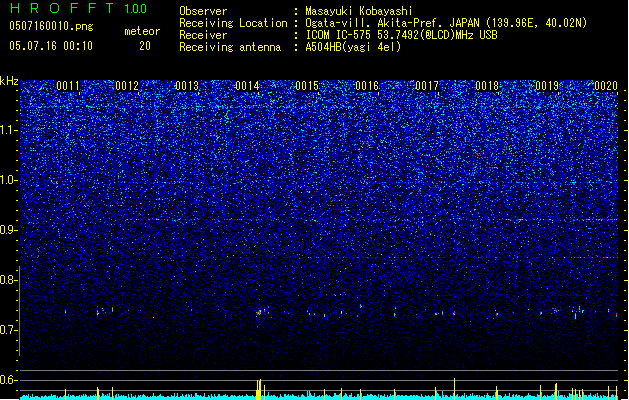Click the 0012 time marker
This screenshot has width=629, height=400.
coord(127,86)
